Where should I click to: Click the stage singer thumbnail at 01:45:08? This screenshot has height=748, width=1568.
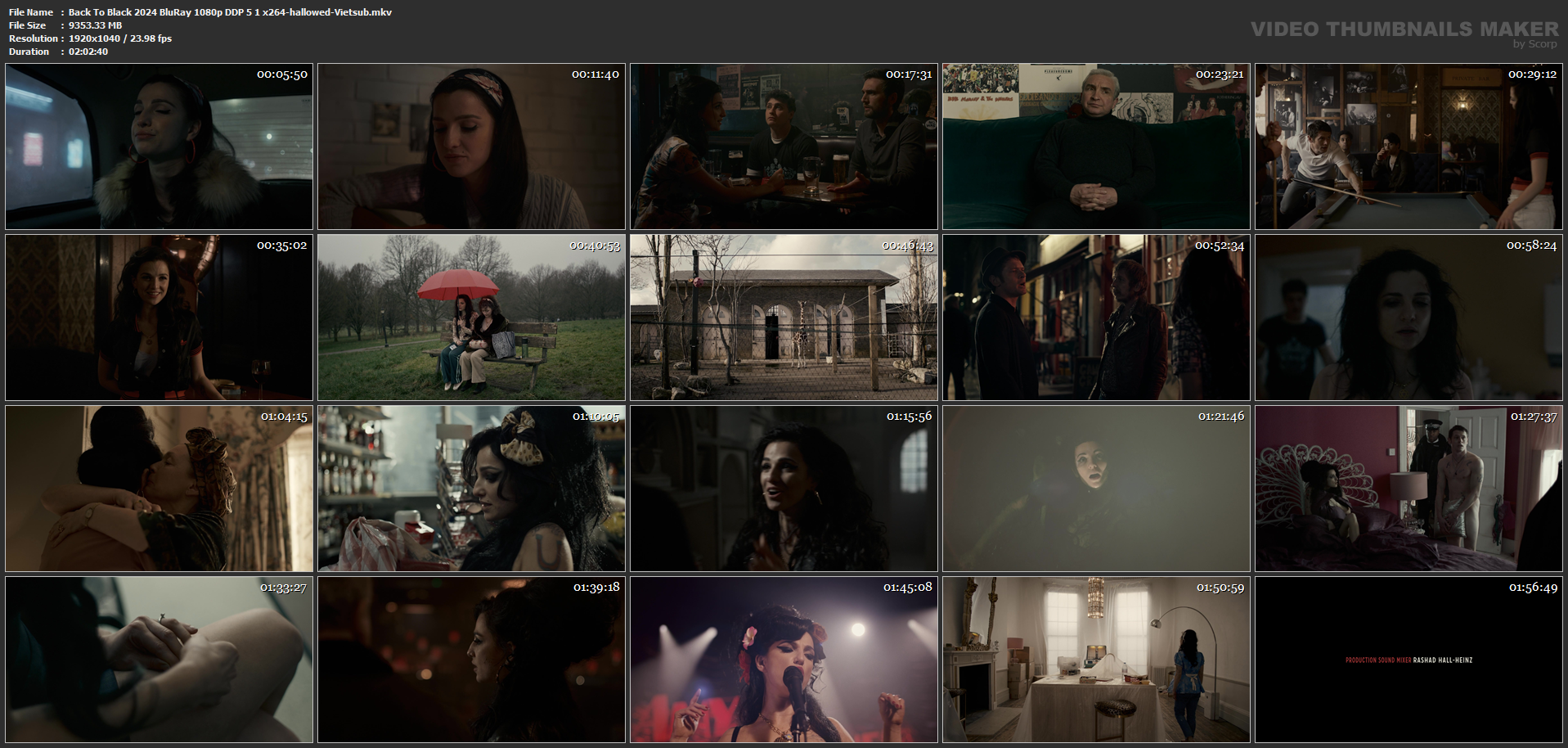pyautogui.click(x=784, y=660)
